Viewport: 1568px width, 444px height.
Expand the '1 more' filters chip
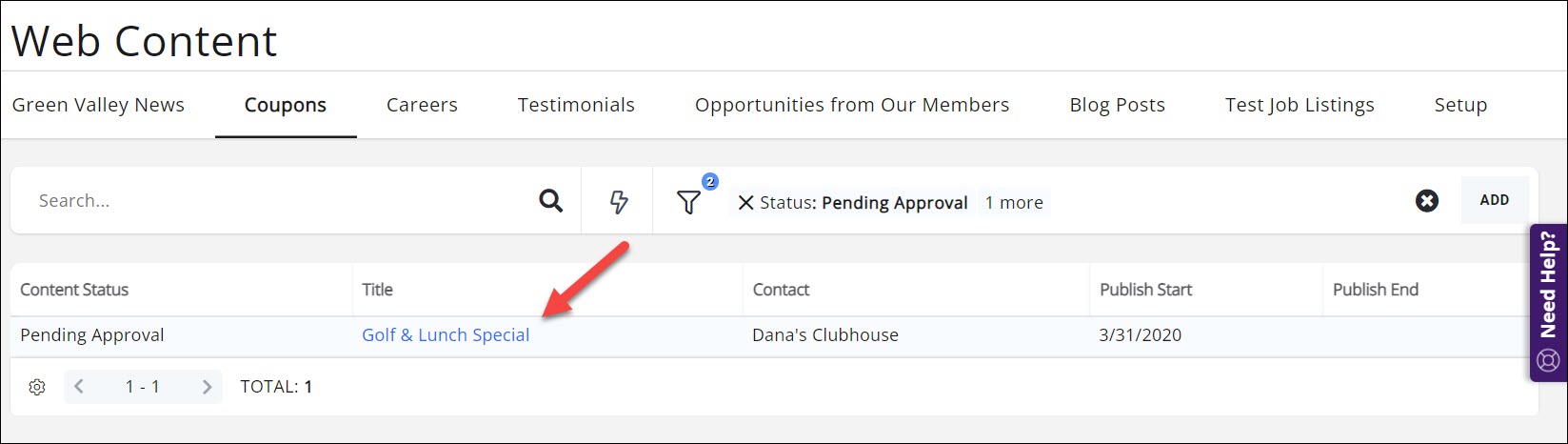coord(1013,202)
